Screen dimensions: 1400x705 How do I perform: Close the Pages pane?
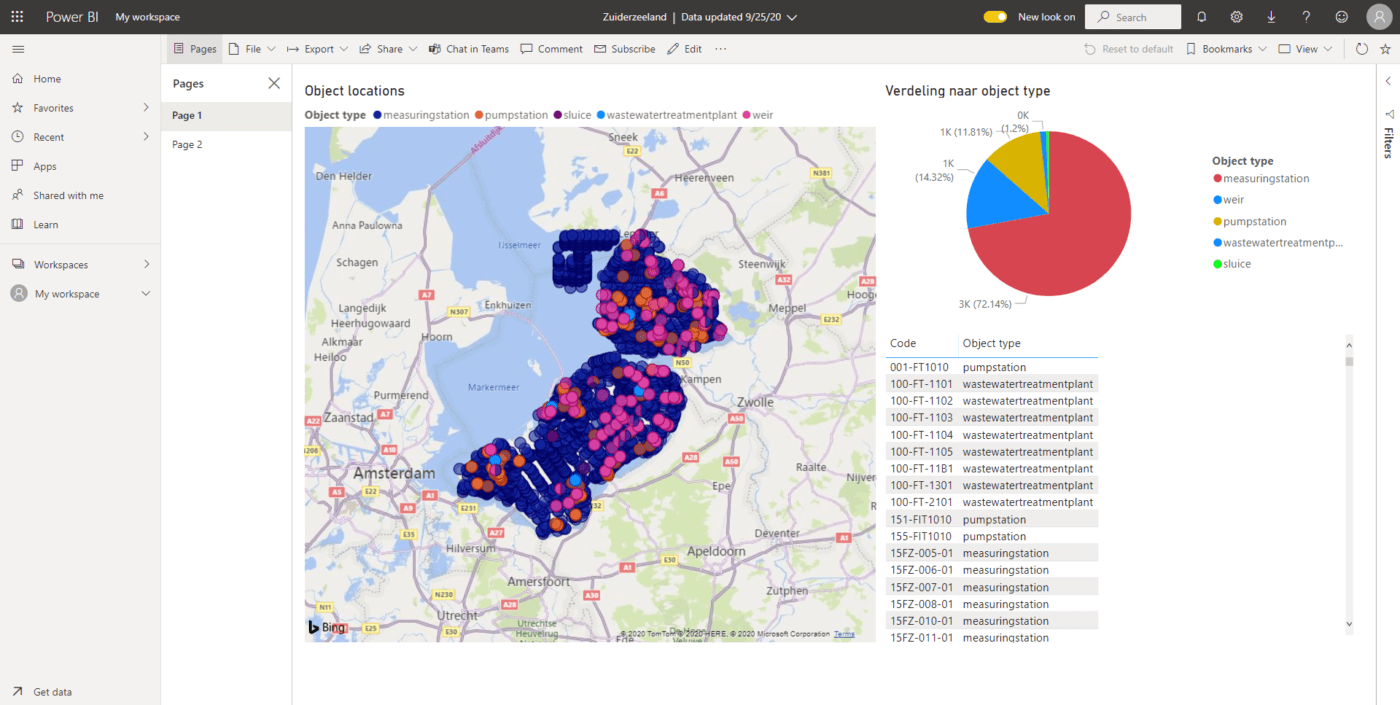pos(274,83)
